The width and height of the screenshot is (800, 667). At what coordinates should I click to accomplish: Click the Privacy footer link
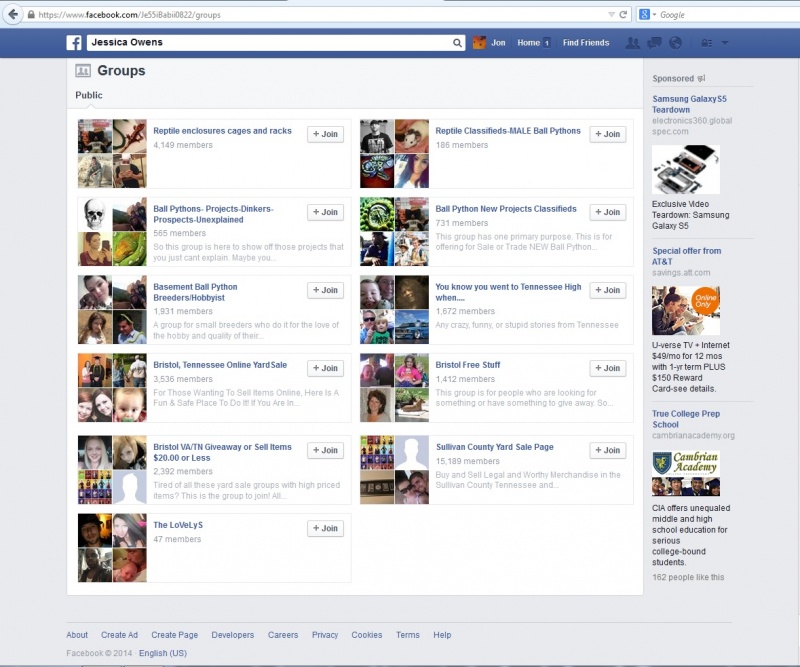pos(325,635)
